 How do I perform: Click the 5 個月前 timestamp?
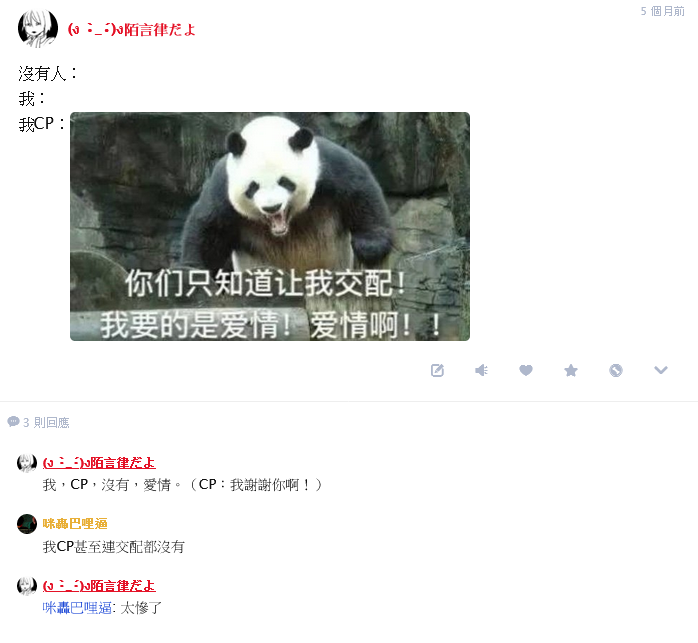[x=662, y=11]
